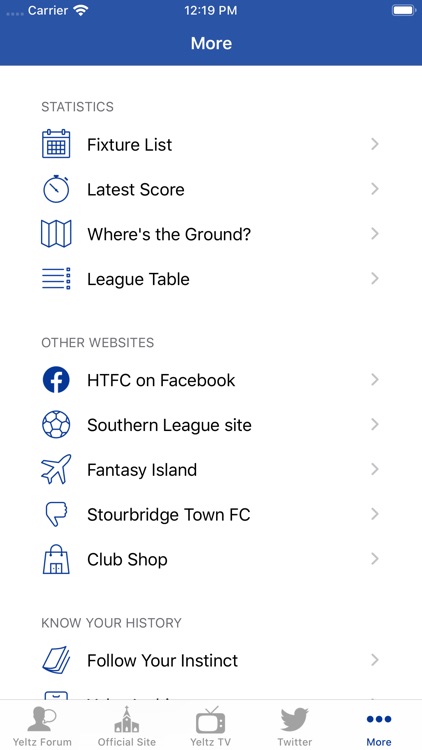Tap the thumbs-down Stourbridge Town icon
The width and height of the screenshot is (422, 750).
pos(56,514)
